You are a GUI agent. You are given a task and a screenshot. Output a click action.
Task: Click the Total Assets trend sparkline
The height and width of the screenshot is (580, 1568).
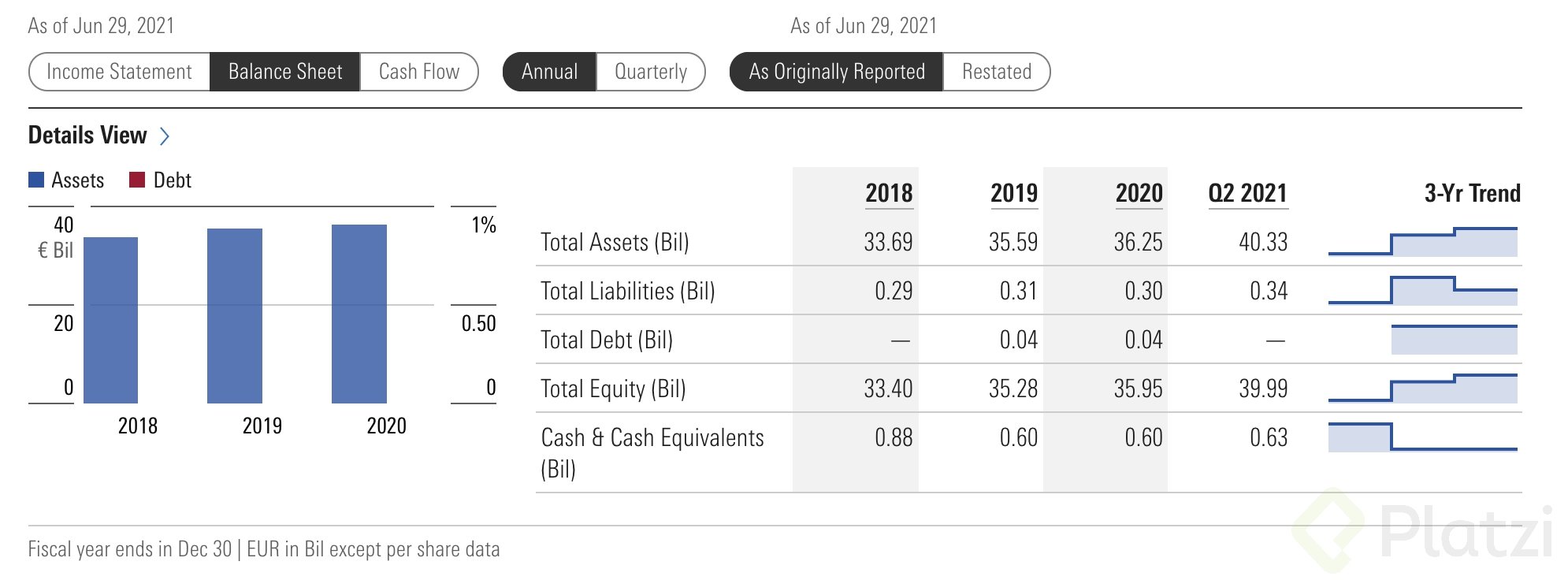coord(1423,242)
